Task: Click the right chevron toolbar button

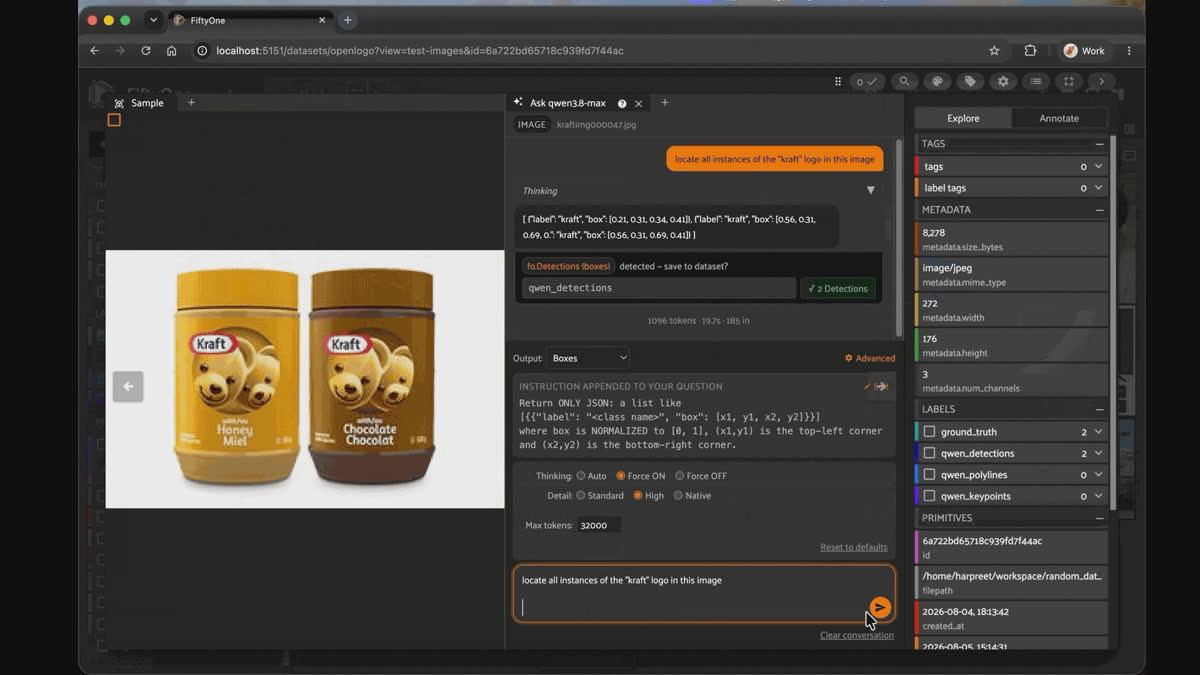Action: coord(1102,82)
